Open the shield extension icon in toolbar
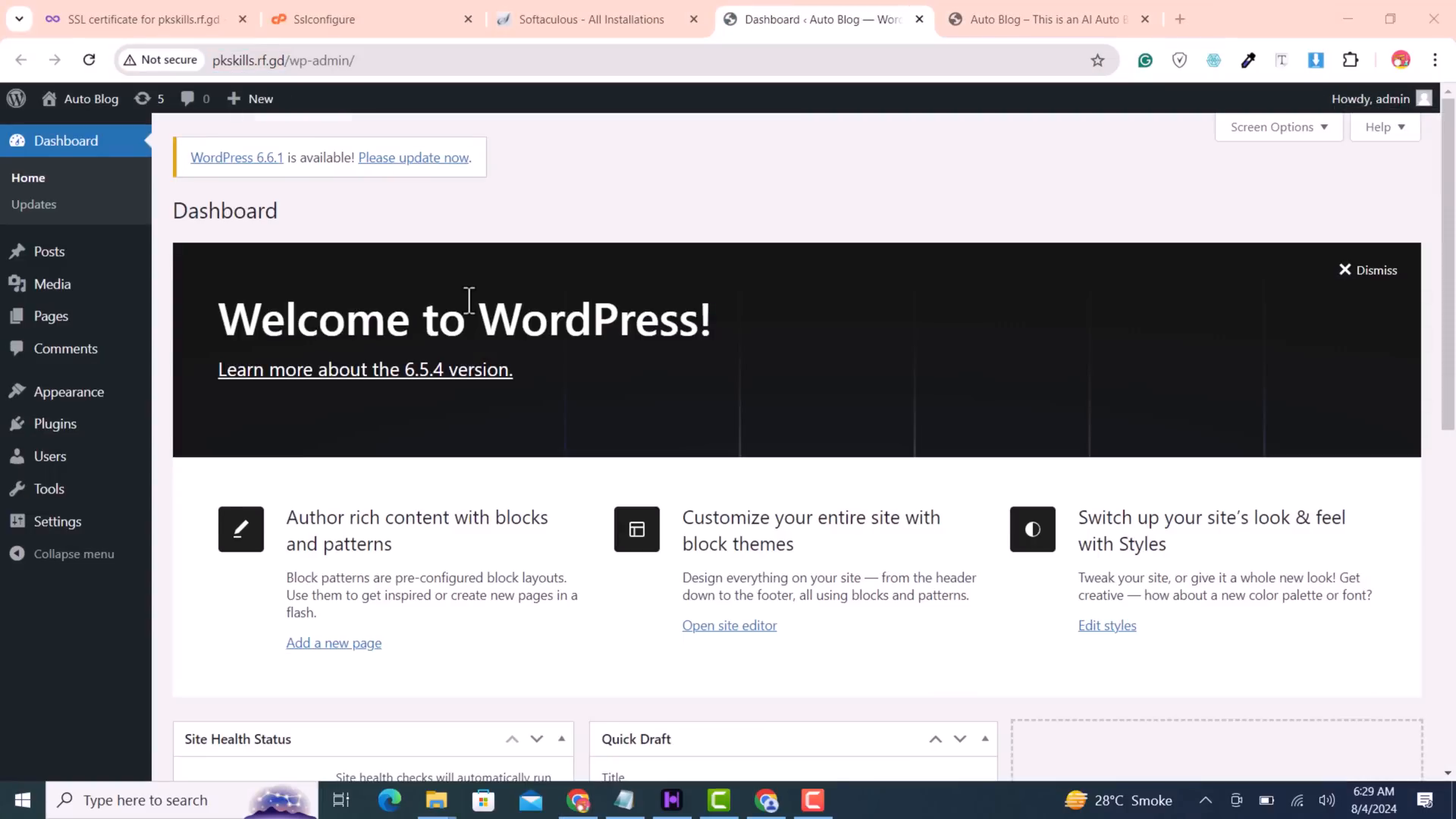 pos(1179,60)
